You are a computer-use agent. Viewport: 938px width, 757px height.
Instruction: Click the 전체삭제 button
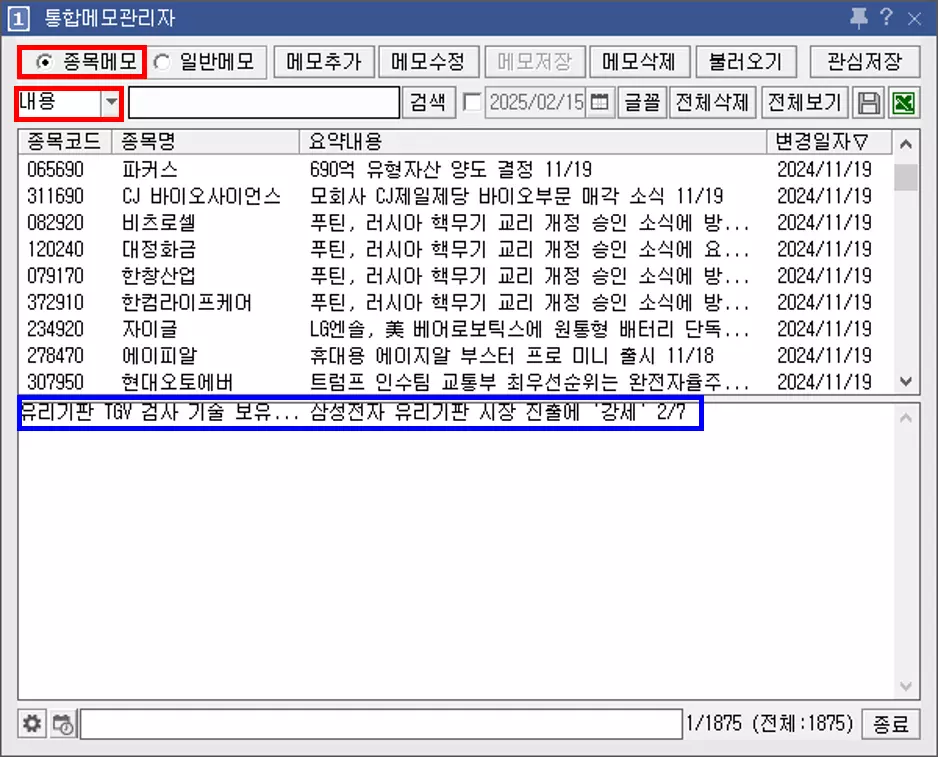coord(712,102)
